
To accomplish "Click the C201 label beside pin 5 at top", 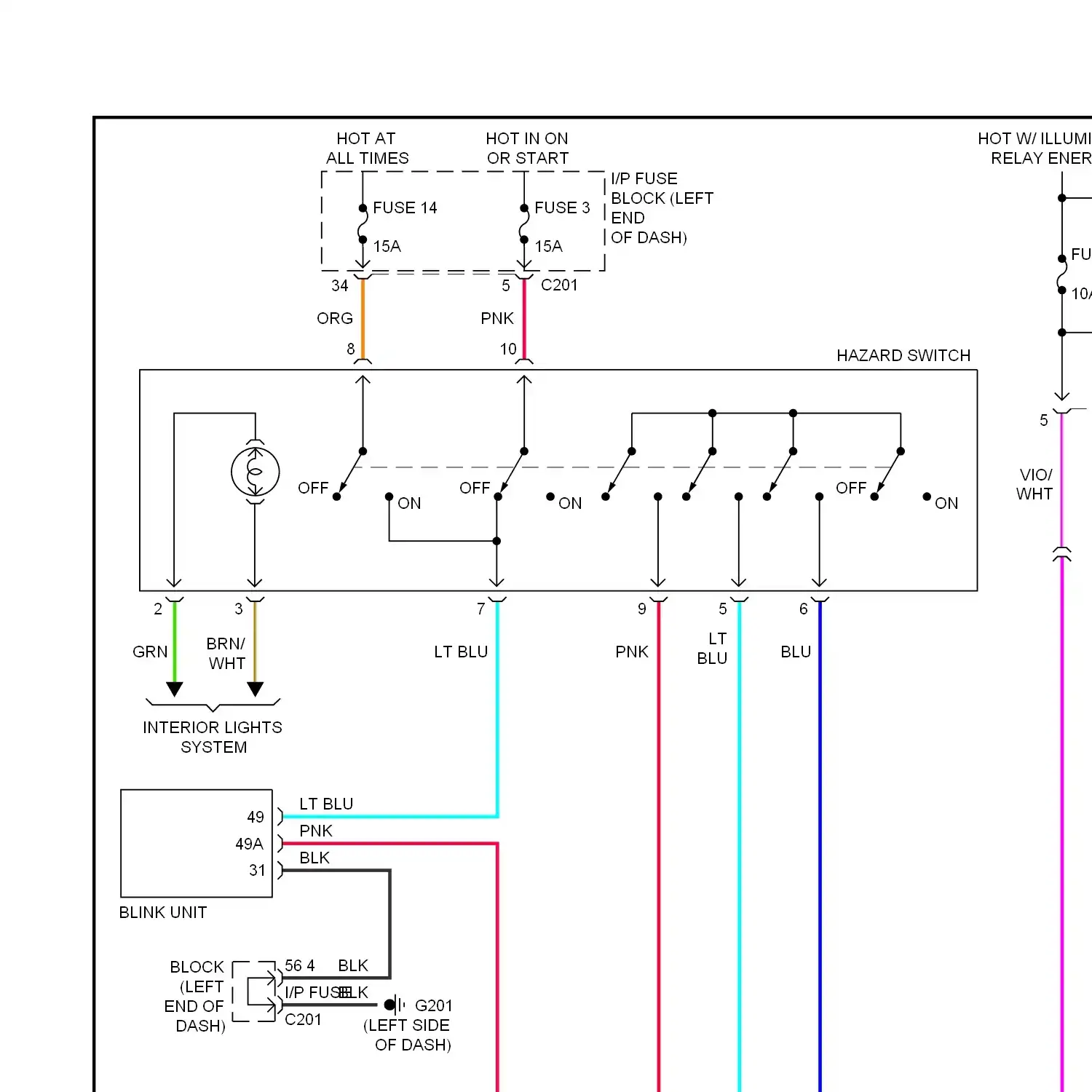I will click(559, 285).
